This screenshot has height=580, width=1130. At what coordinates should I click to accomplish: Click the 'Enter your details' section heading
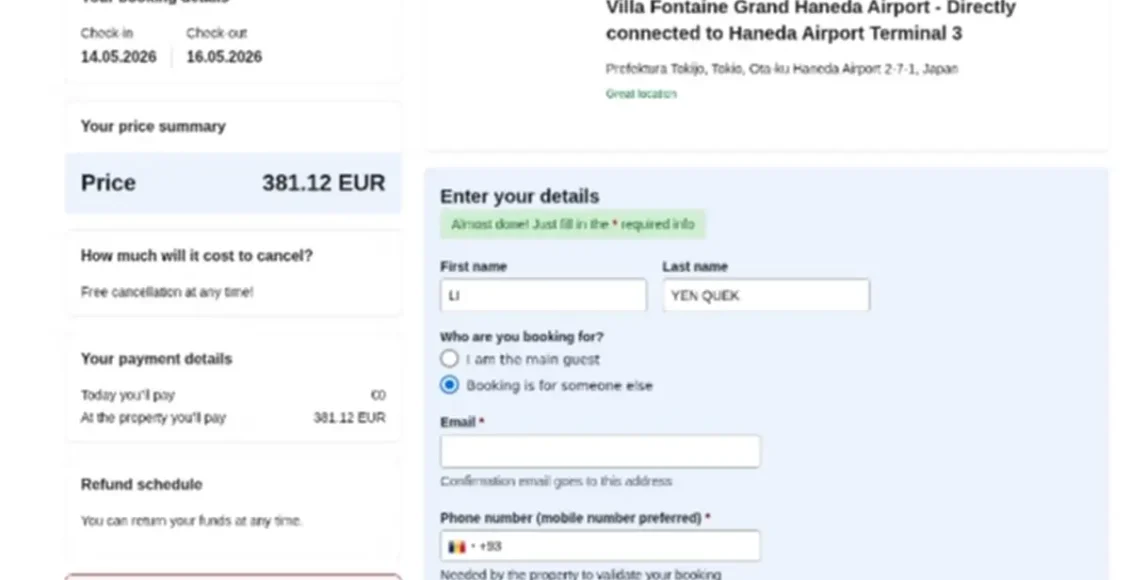pyautogui.click(x=520, y=197)
